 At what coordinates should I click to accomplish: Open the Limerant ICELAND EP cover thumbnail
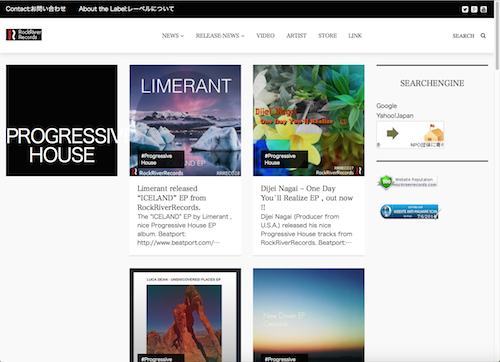click(185, 120)
